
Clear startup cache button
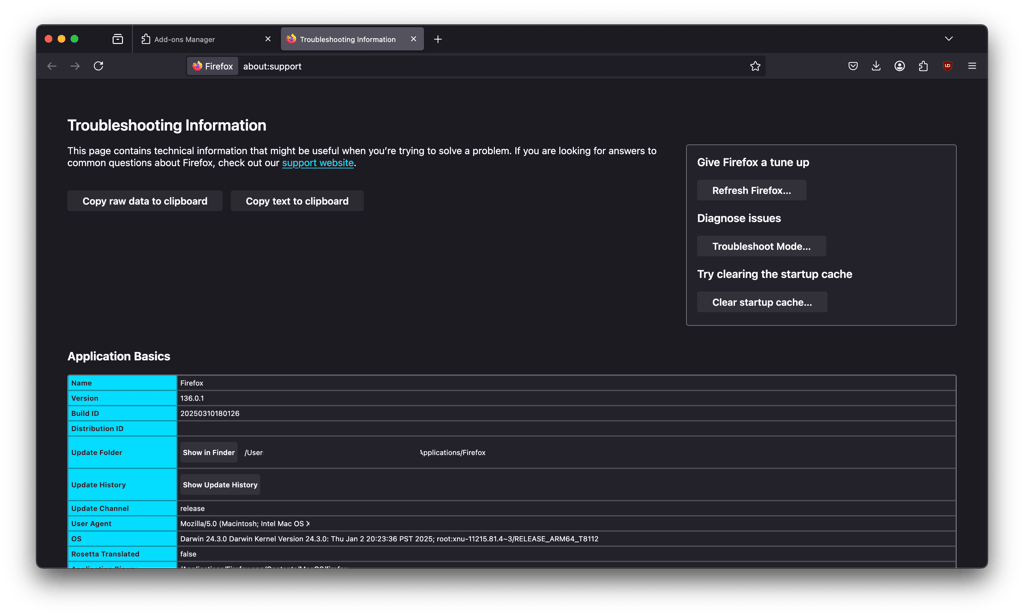(762, 302)
